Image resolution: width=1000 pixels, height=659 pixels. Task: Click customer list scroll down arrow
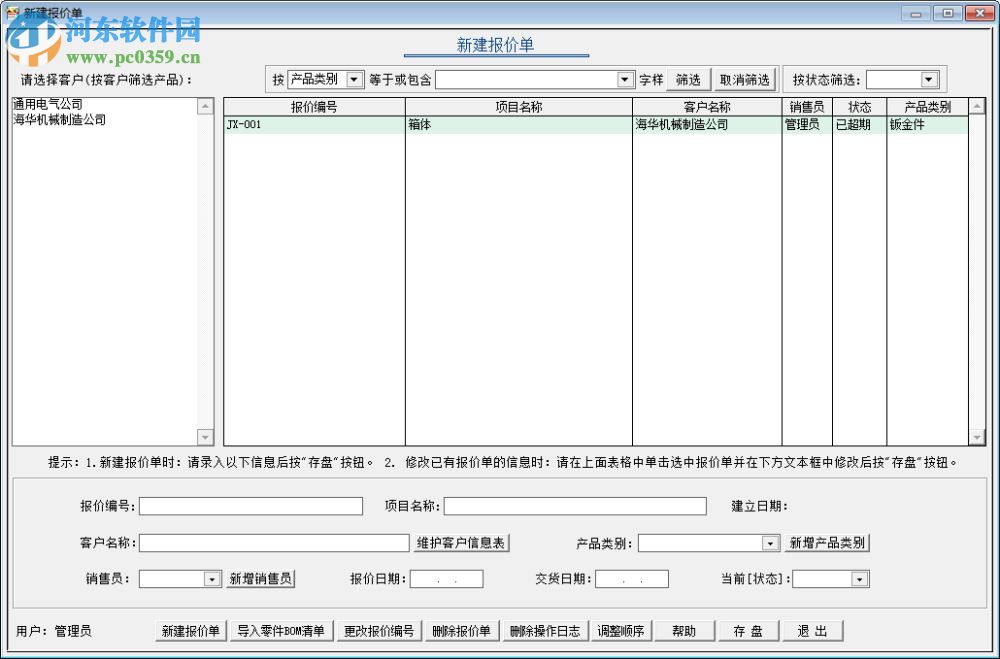click(205, 437)
